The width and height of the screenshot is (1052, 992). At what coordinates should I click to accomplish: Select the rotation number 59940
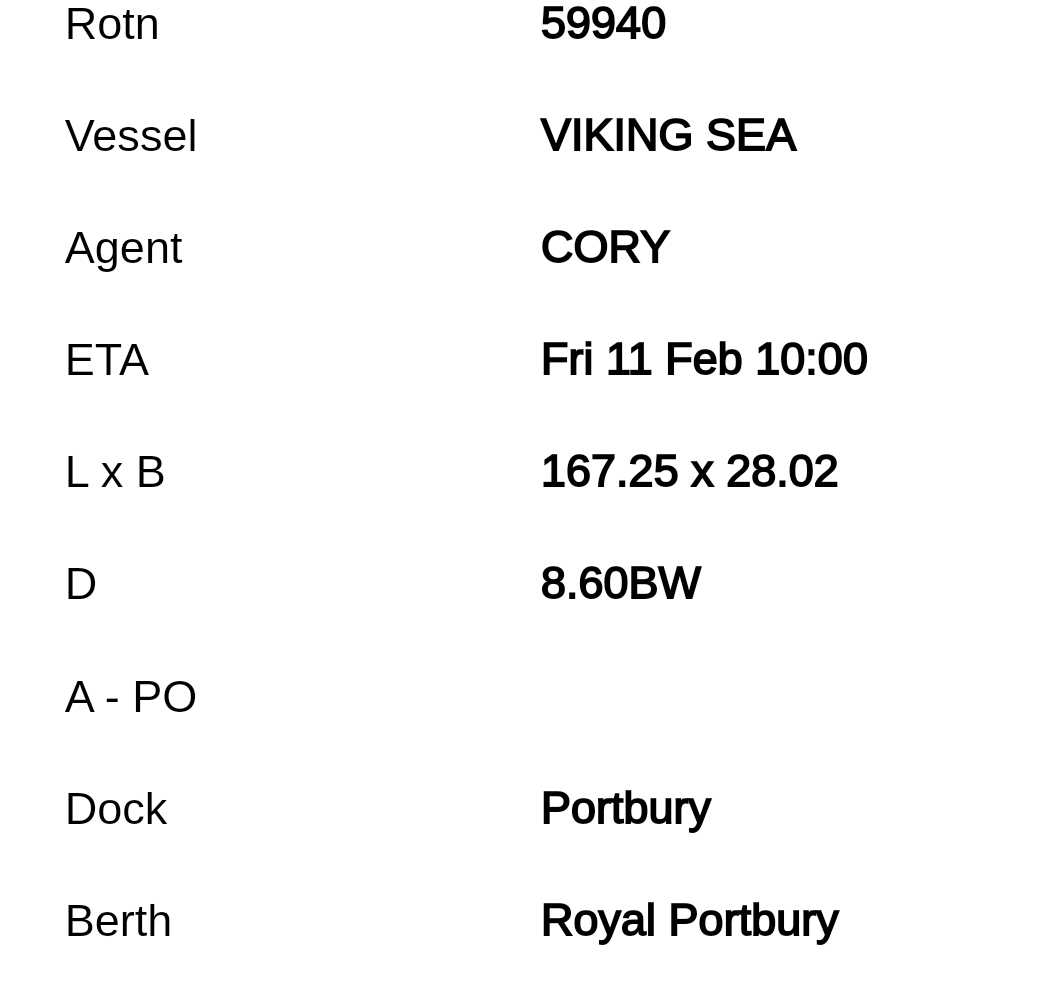(603, 24)
